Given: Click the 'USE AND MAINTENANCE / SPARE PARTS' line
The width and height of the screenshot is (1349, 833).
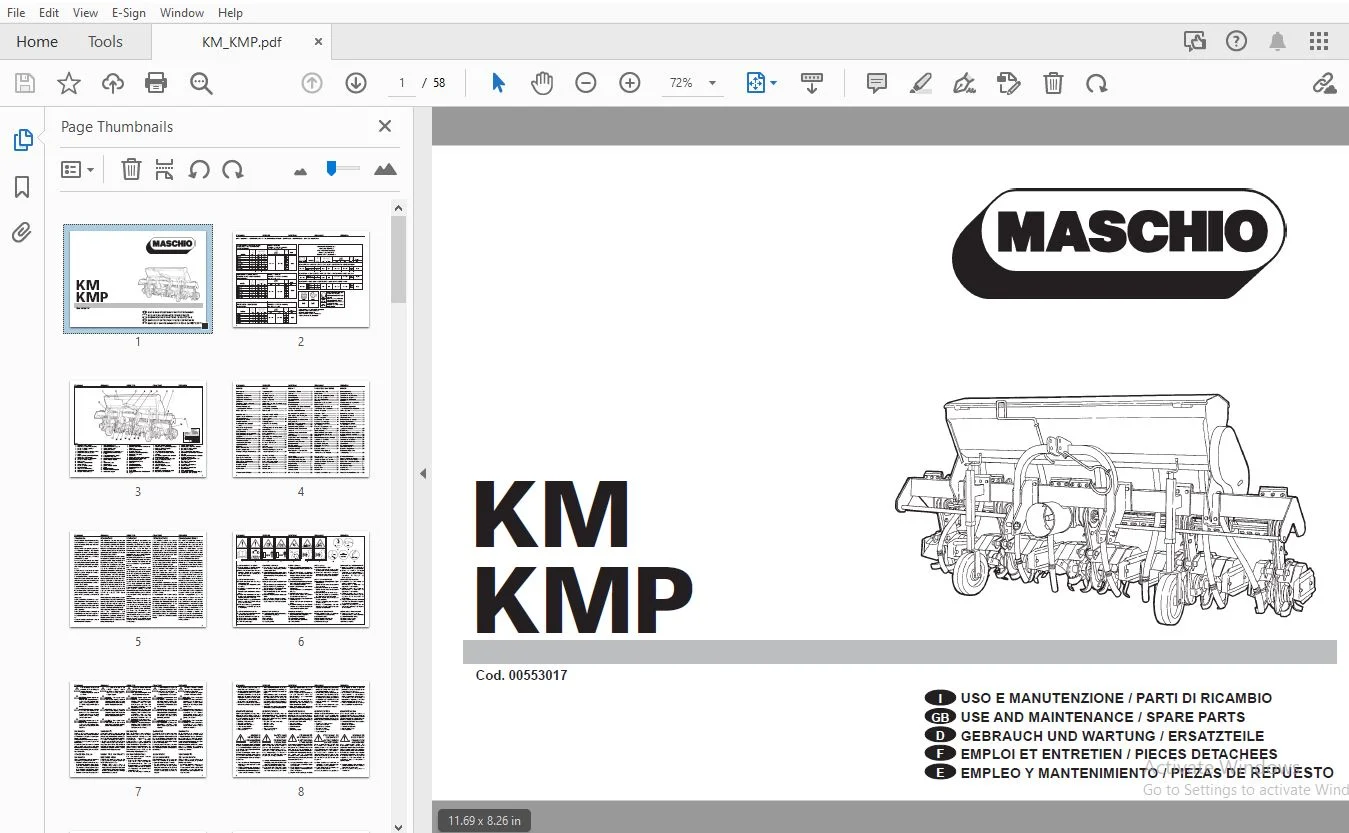Looking at the screenshot, I should click(1103, 717).
